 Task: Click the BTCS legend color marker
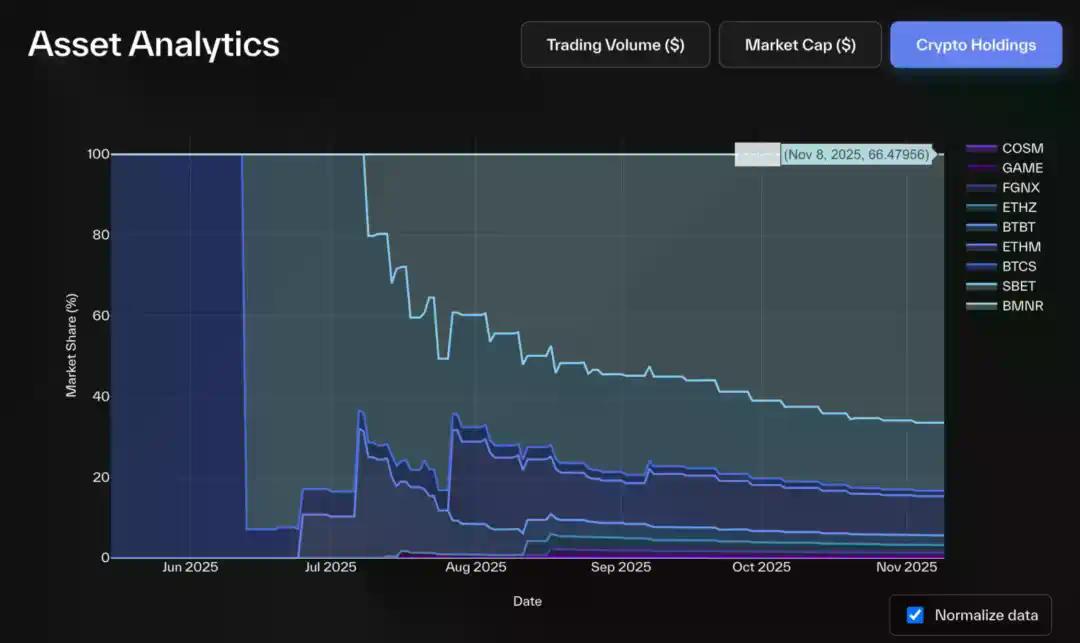click(981, 266)
